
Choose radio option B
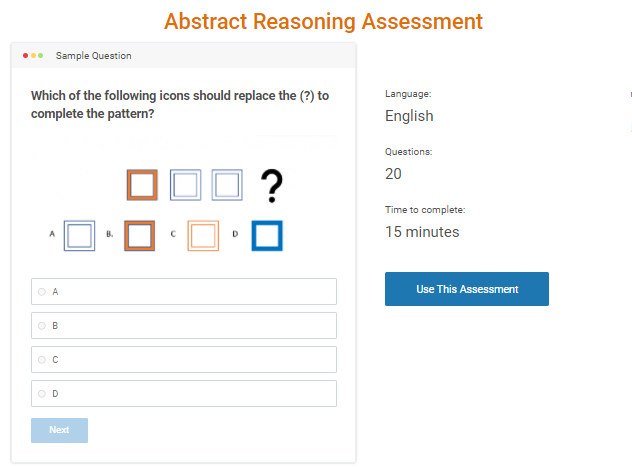(x=42, y=326)
